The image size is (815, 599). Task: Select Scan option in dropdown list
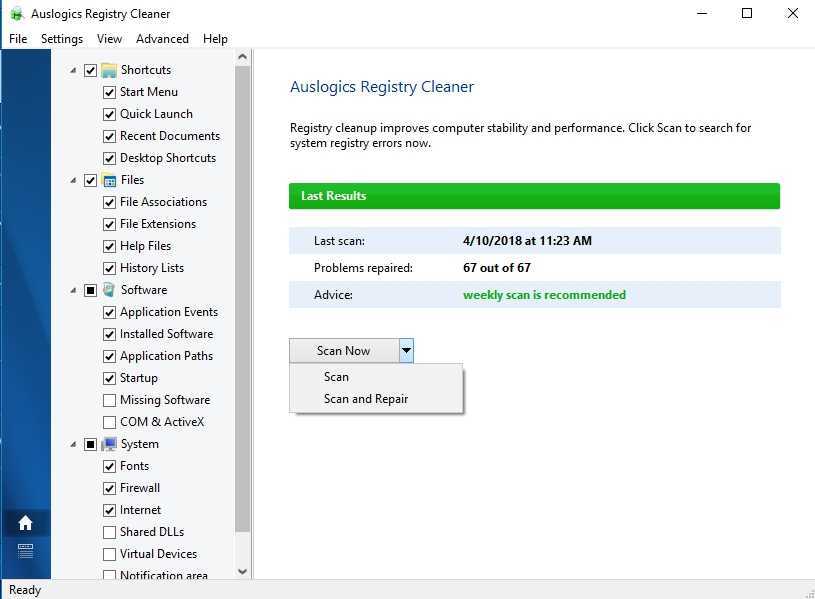pos(336,377)
